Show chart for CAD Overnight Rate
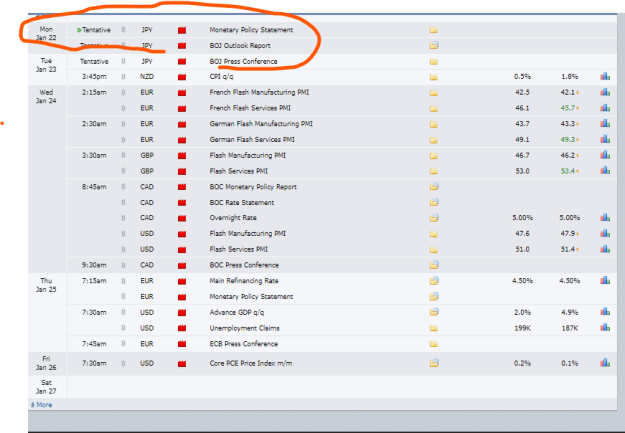The width and height of the screenshot is (625, 433). point(605,217)
